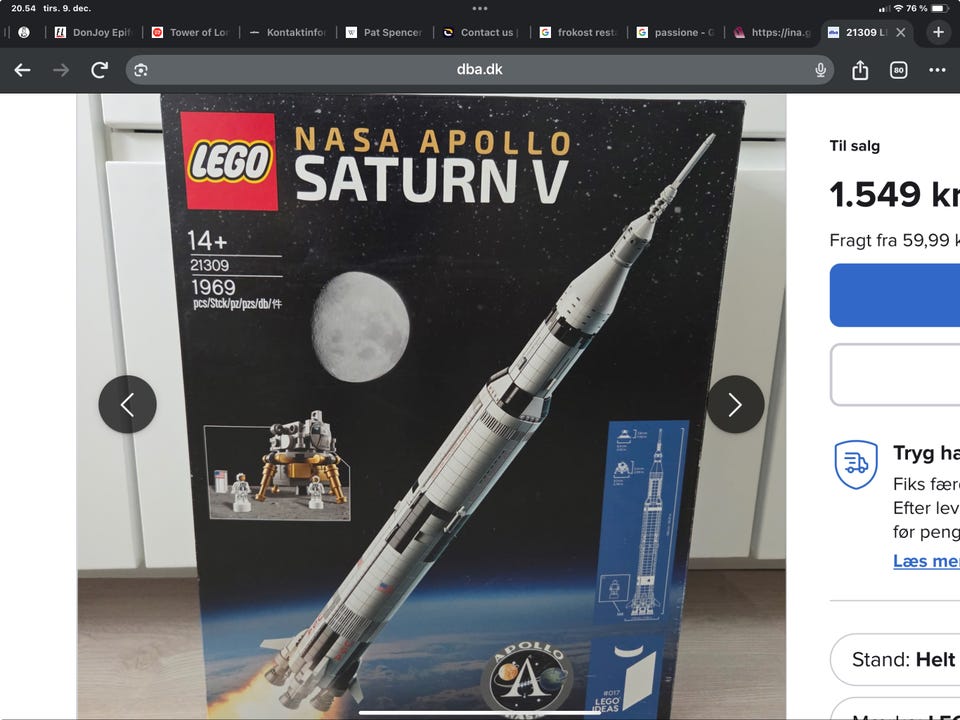Tap the Saturn V box photo

[431, 407]
